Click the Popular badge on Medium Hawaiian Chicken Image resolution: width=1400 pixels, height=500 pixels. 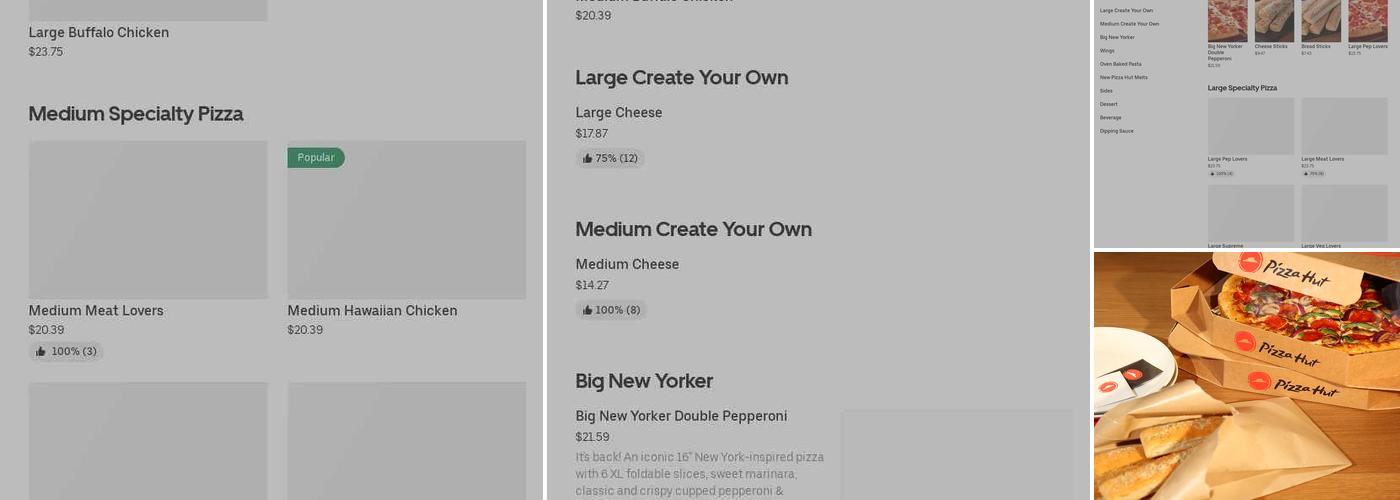click(x=316, y=158)
